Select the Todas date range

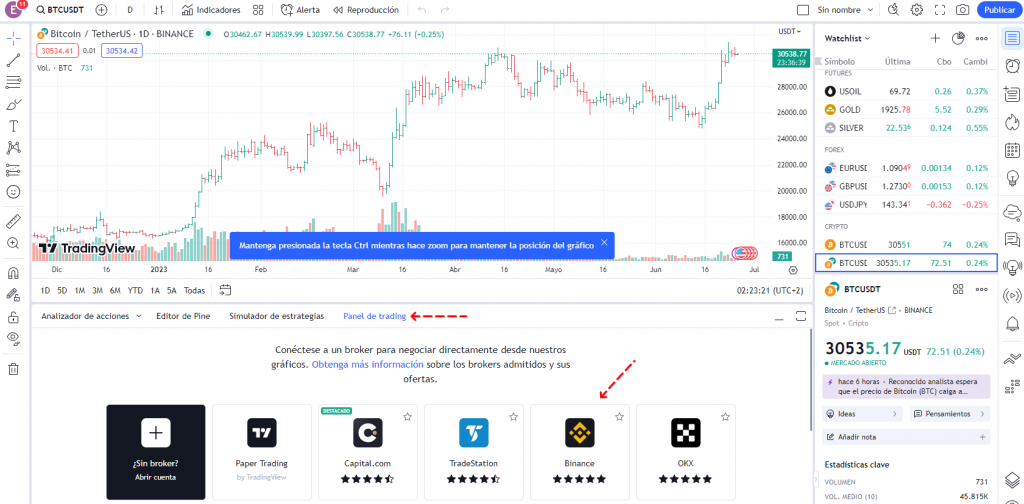[194, 291]
